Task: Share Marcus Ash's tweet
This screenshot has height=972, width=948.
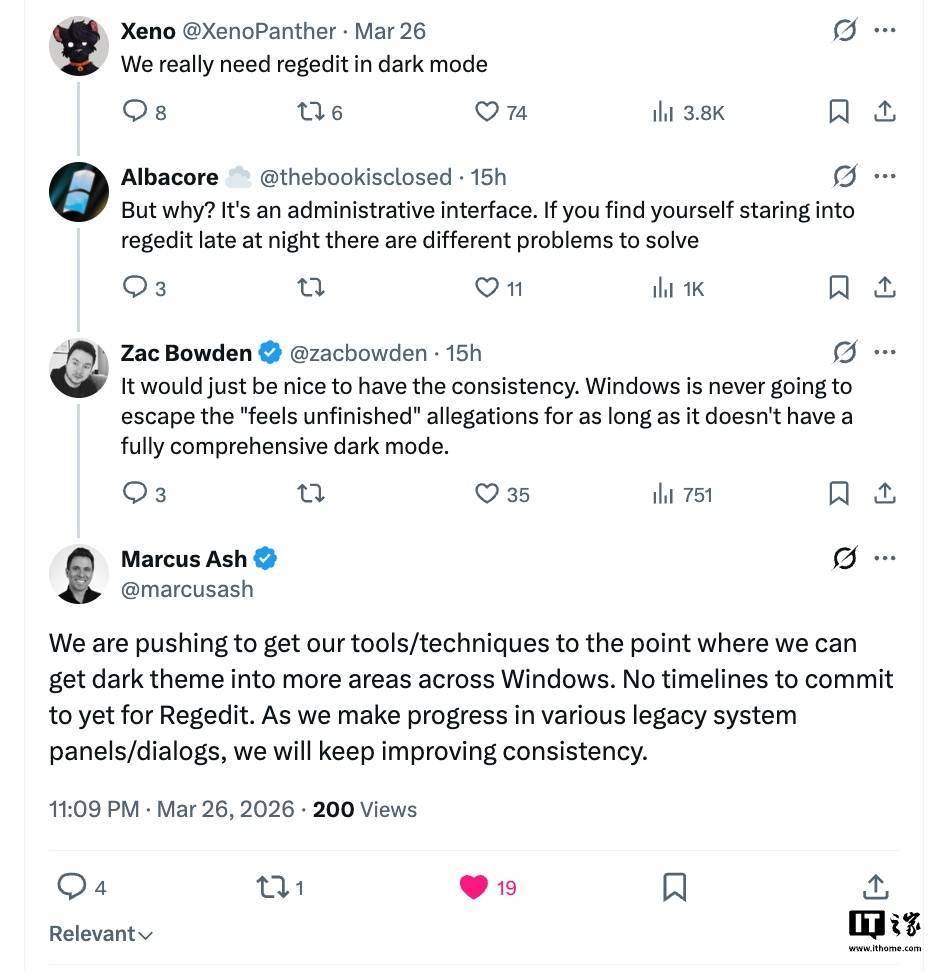Action: [875, 887]
